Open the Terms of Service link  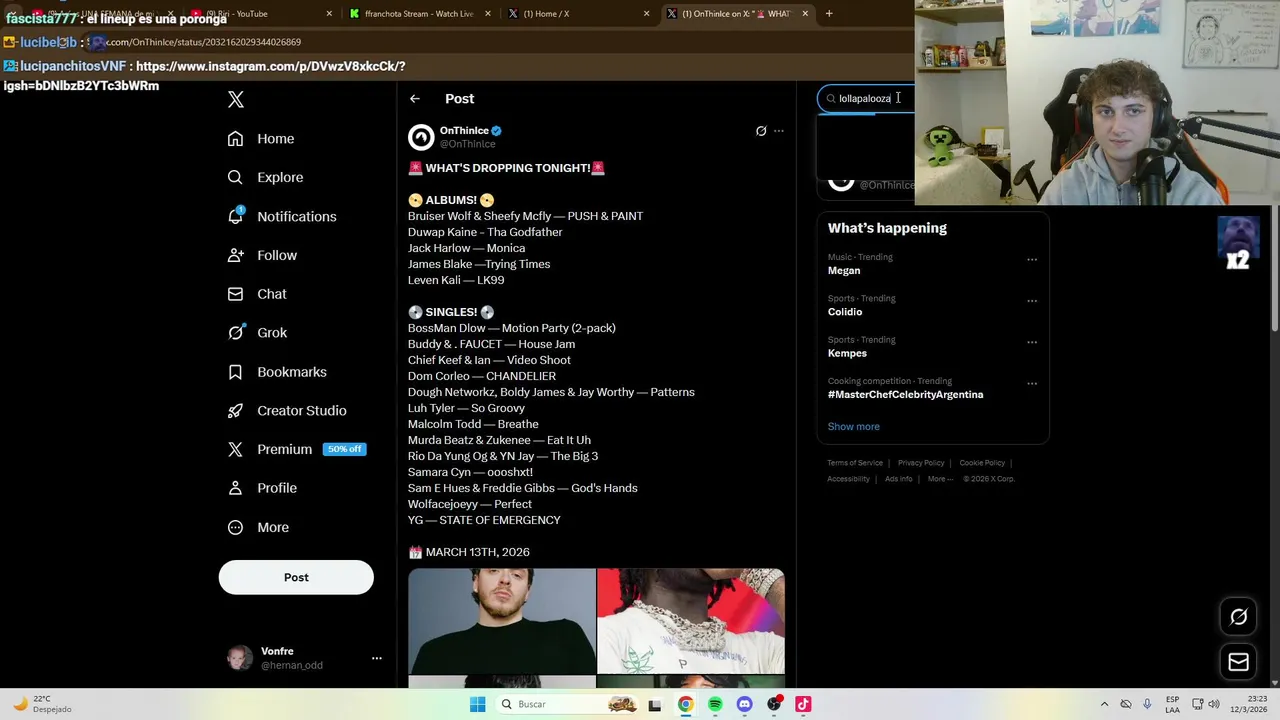855,463
